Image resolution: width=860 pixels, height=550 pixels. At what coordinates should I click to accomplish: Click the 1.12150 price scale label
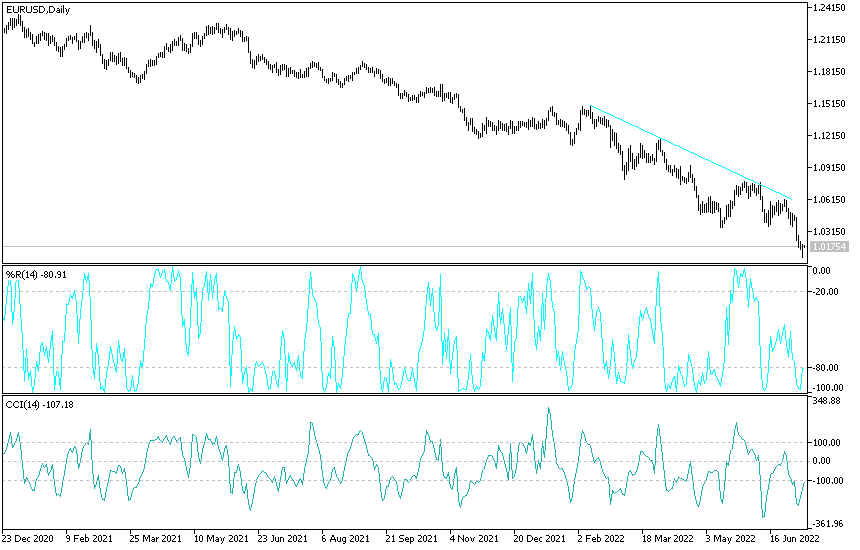tap(829, 135)
